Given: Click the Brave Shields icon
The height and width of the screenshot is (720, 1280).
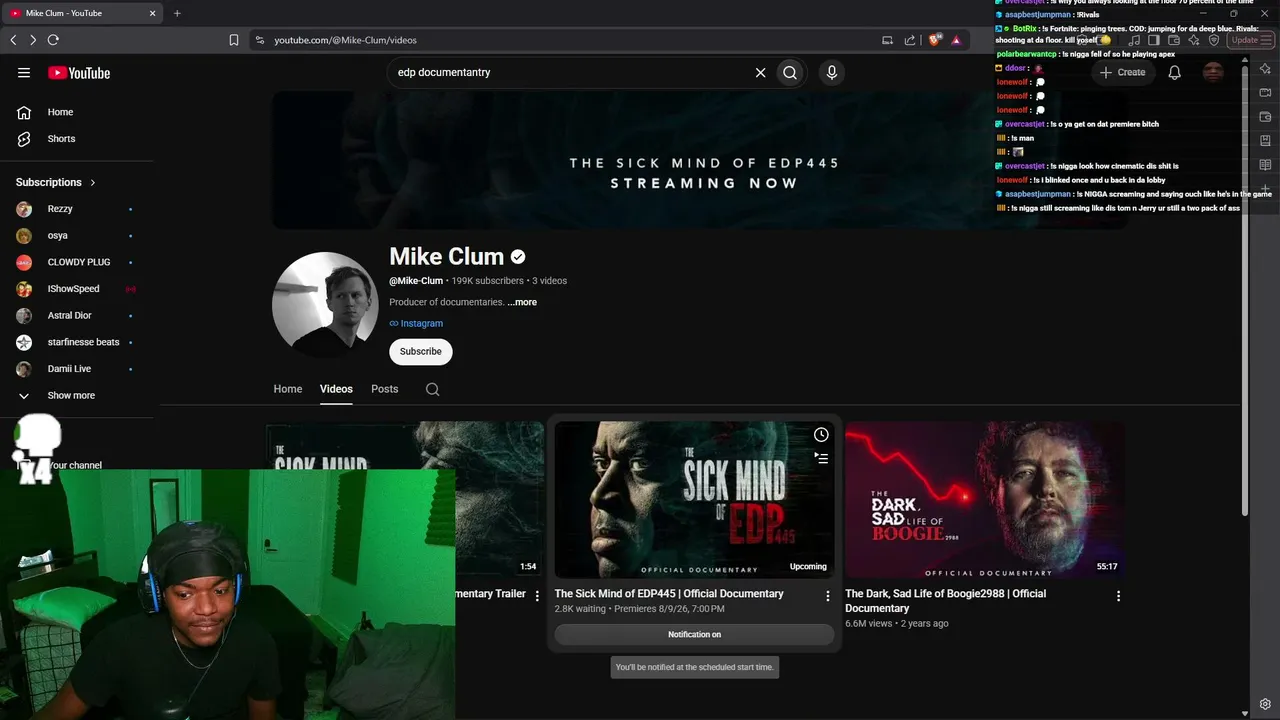Looking at the screenshot, I should click(935, 40).
